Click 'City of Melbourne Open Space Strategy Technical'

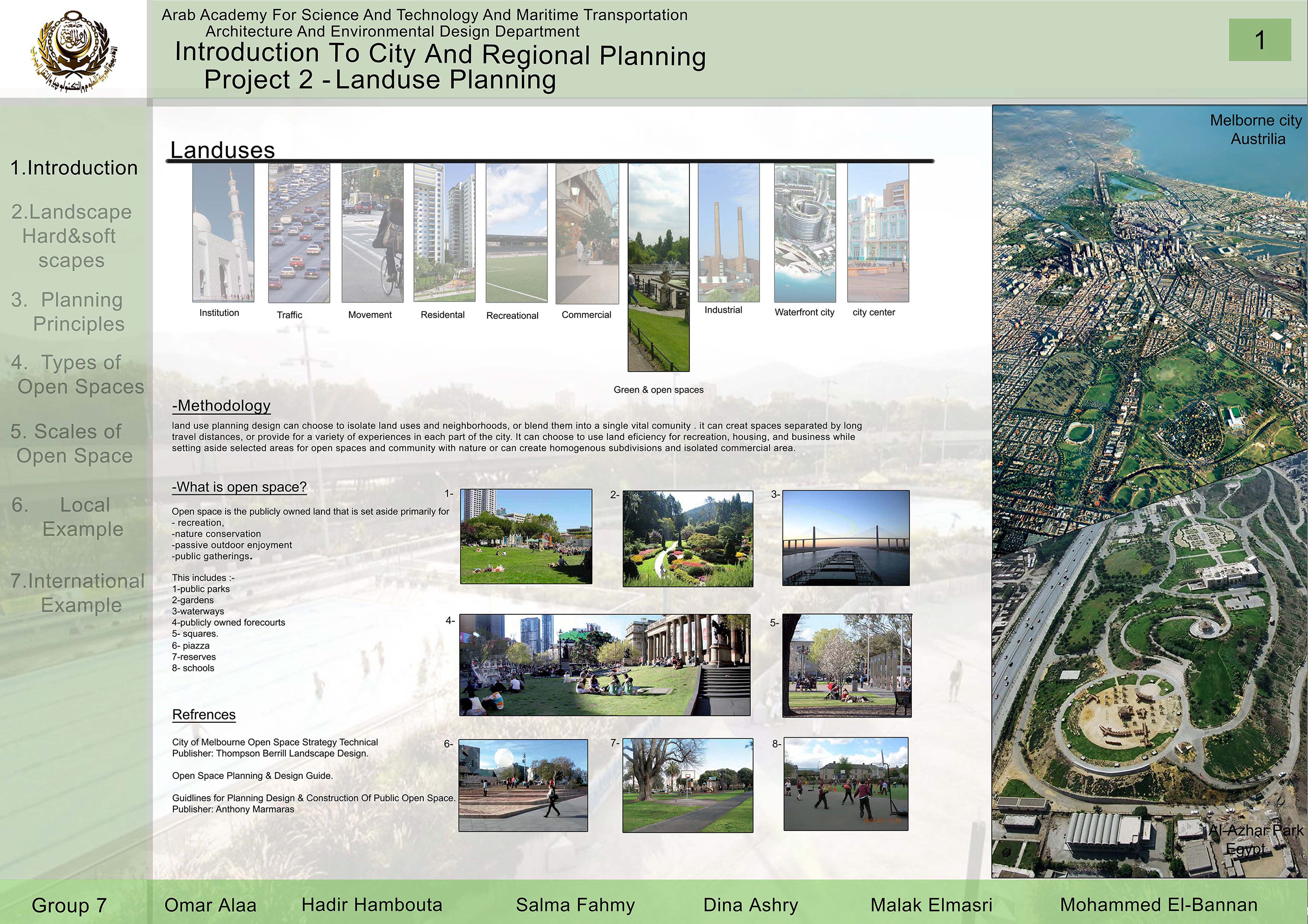tap(275, 742)
